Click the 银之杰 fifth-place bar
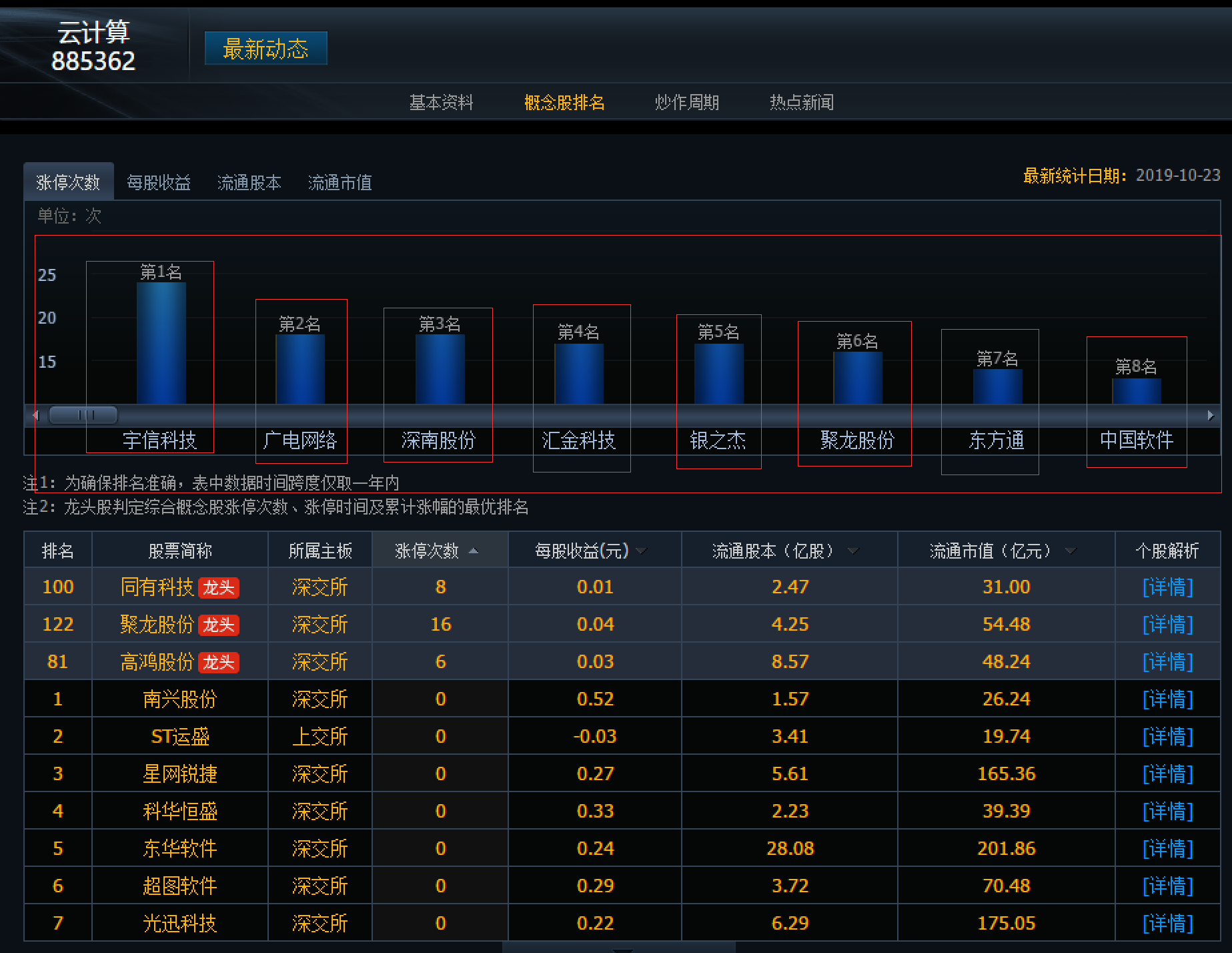The height and width of the screenshot is (953, 1232). (719, 374)
